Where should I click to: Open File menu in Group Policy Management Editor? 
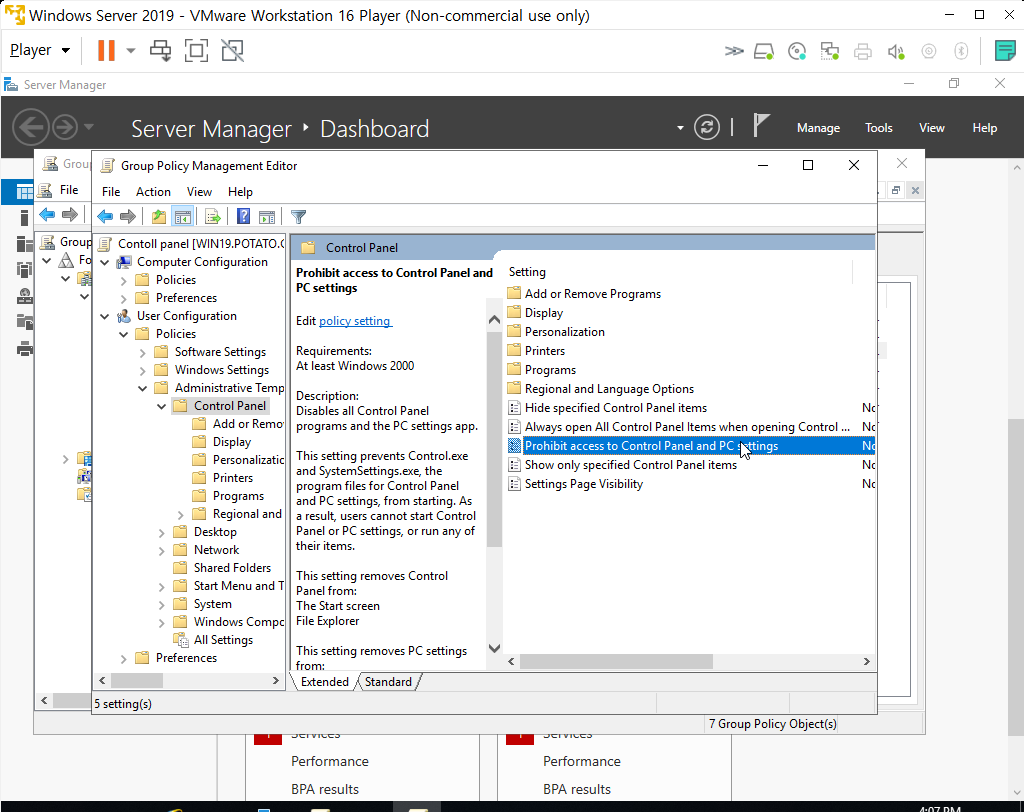tap(111, 191)
